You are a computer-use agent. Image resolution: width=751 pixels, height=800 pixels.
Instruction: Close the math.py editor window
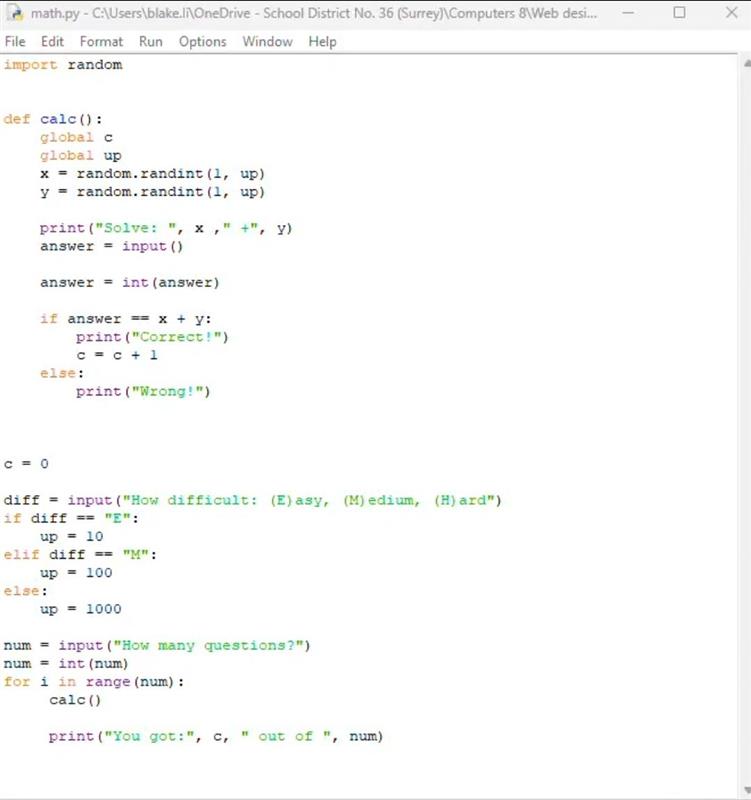[732, 13]
